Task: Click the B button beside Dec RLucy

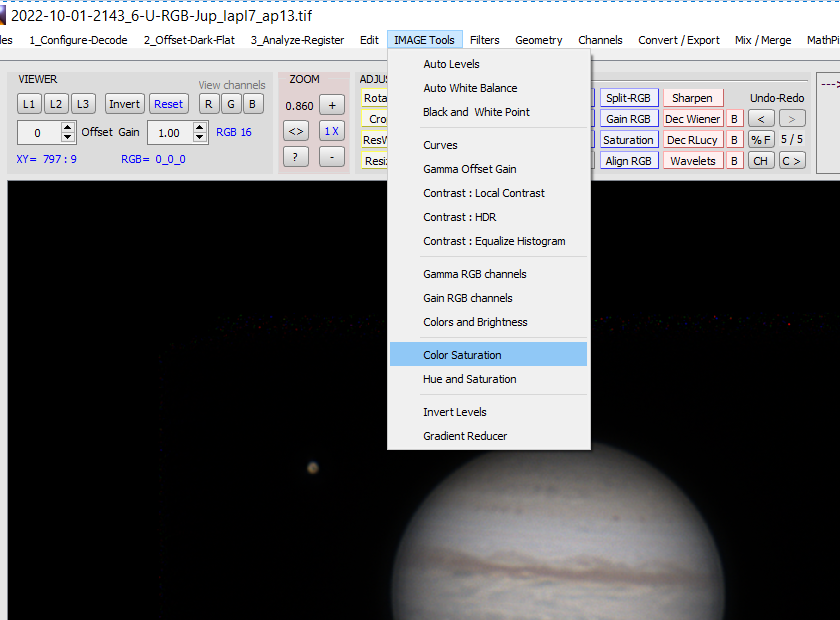Action: pyautogui.click(x=734, y=140)
